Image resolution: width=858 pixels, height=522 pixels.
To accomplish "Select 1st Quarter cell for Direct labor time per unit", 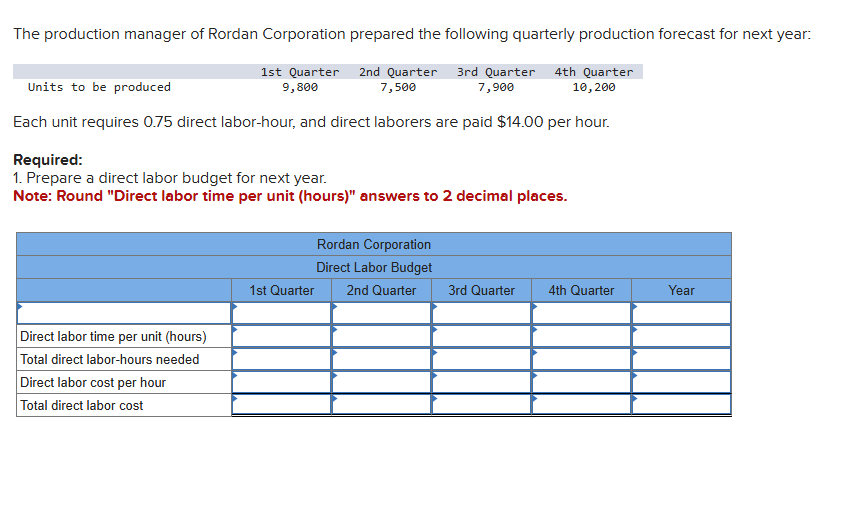I will 281,336.
